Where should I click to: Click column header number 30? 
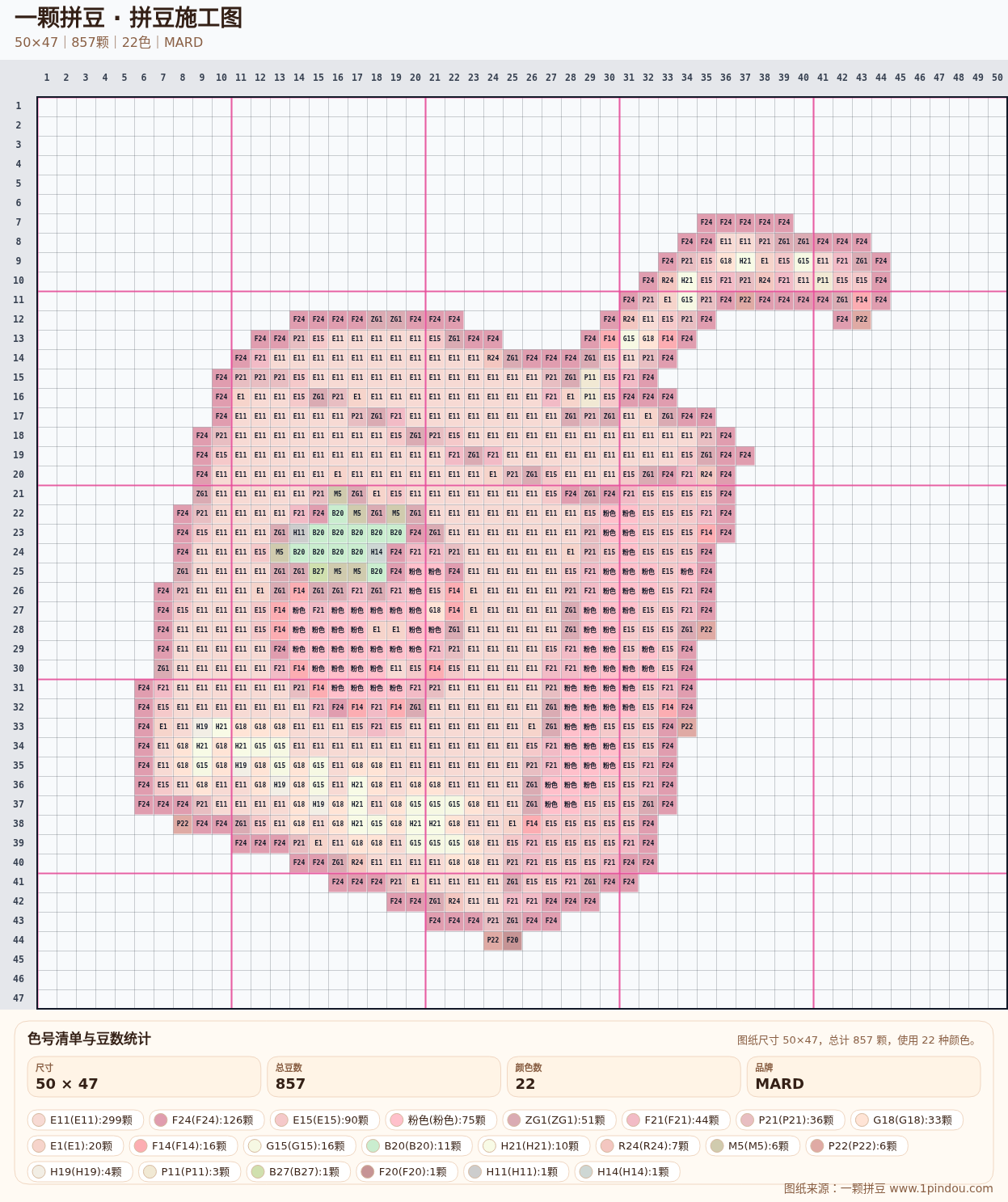coord(609,78)
